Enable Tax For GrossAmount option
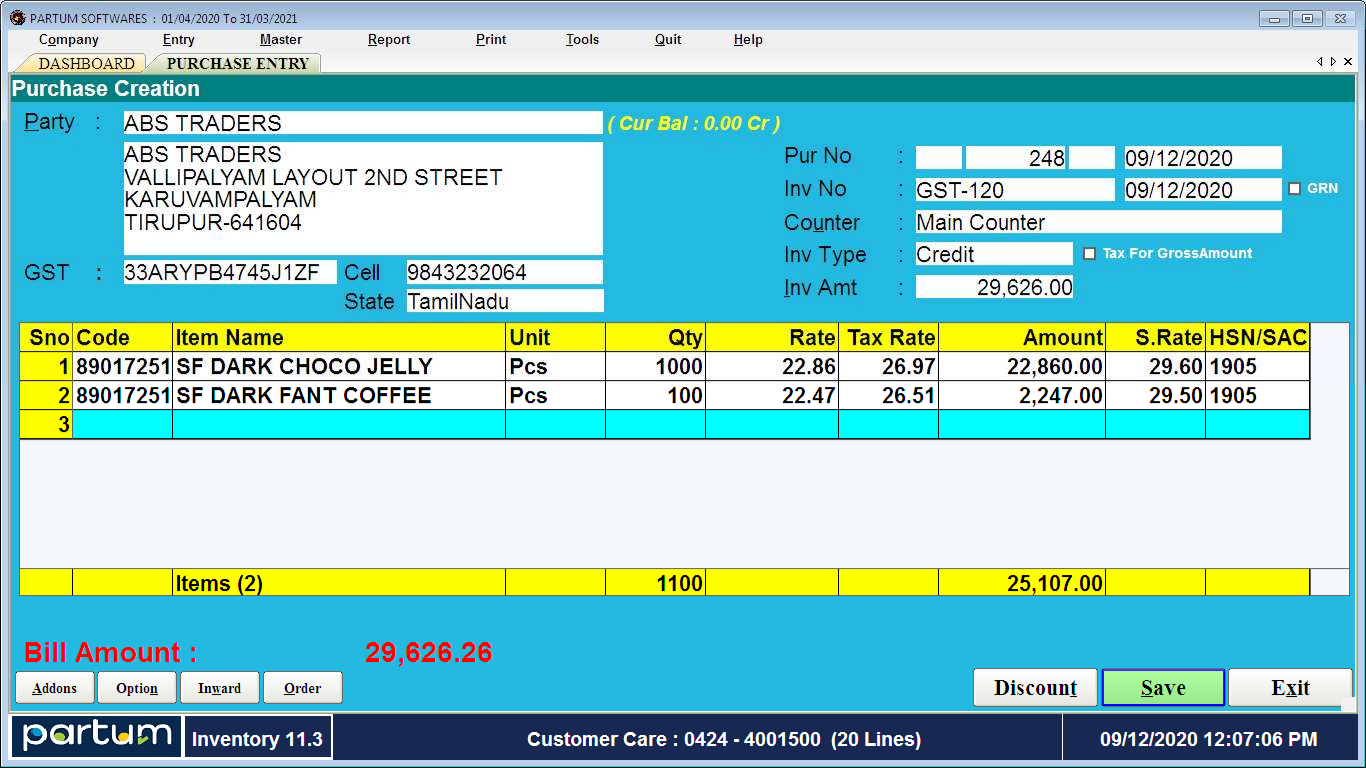The height and width of the screenshot is (768, 1366). [1089, 253]
